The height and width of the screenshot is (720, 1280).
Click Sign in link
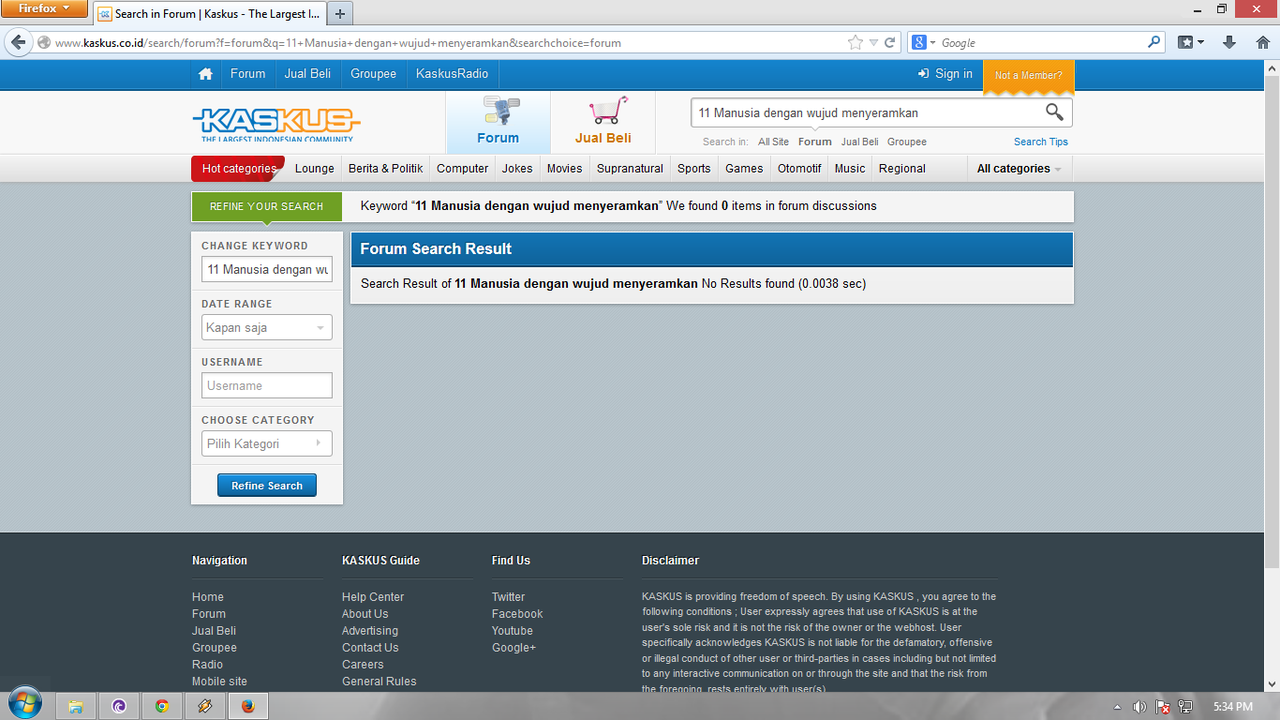(x=945, y=74)
